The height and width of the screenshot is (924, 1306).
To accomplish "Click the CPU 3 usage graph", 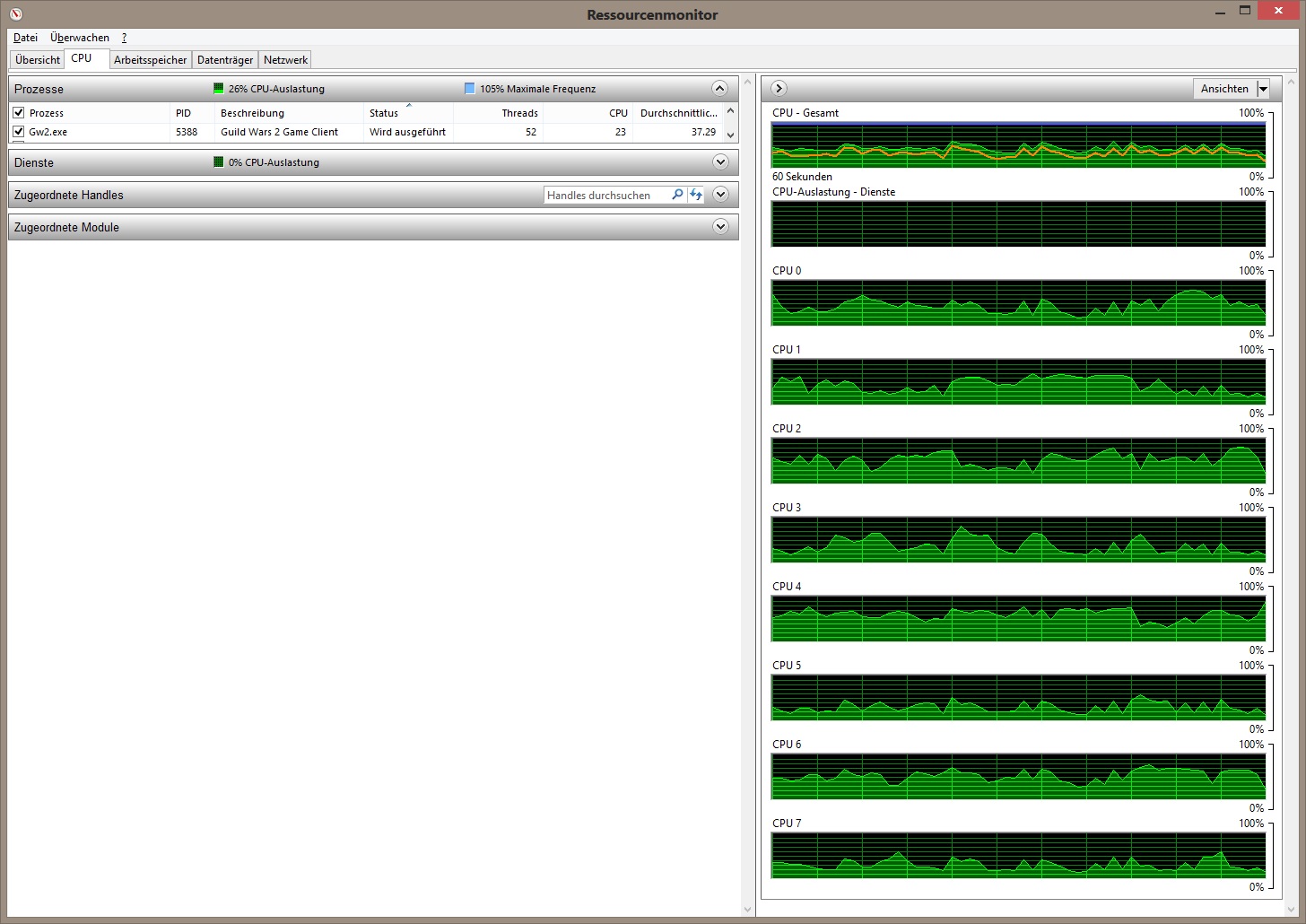I will pyautogui.click(x=1018, y=539).
